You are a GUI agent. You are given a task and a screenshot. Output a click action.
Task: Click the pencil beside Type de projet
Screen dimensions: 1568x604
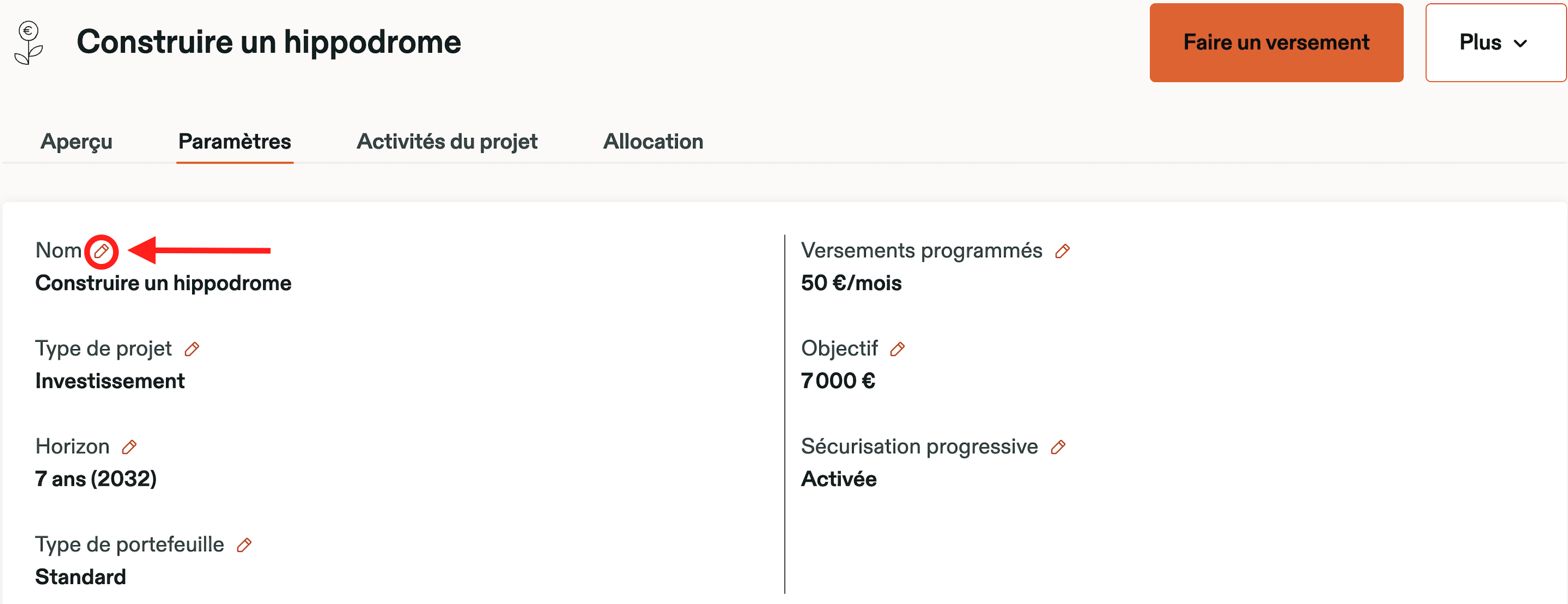pos(192,349)
